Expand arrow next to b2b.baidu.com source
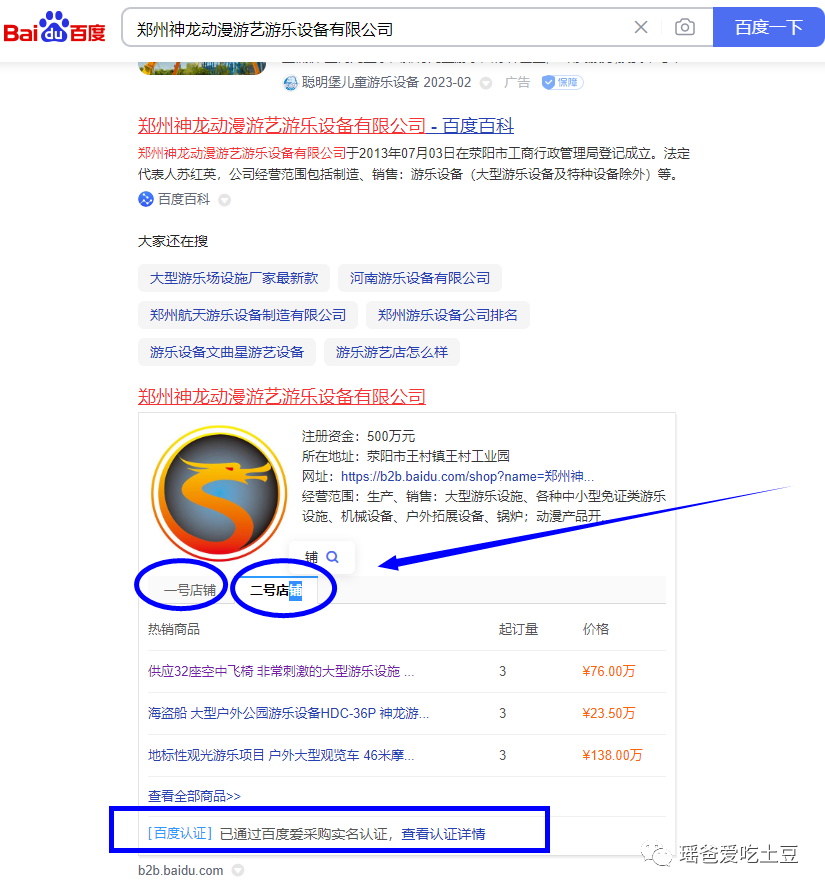825x890 pixels. [x=238, y=871]
